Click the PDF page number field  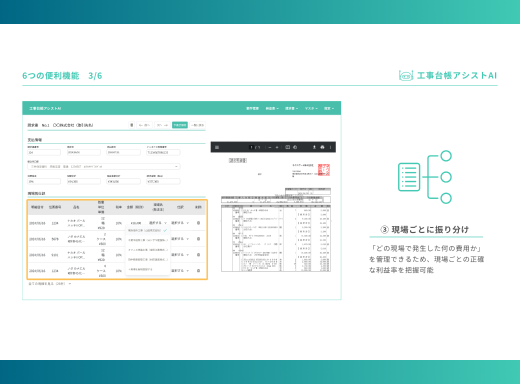[x=251, y=147]
